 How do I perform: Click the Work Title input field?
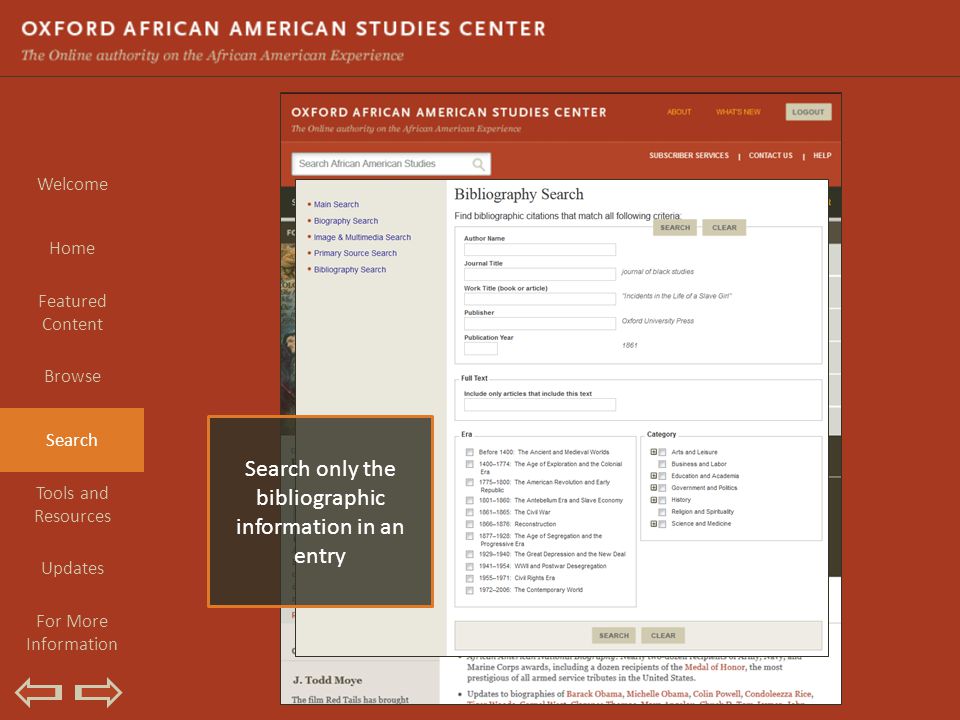(x=539, y=299)
